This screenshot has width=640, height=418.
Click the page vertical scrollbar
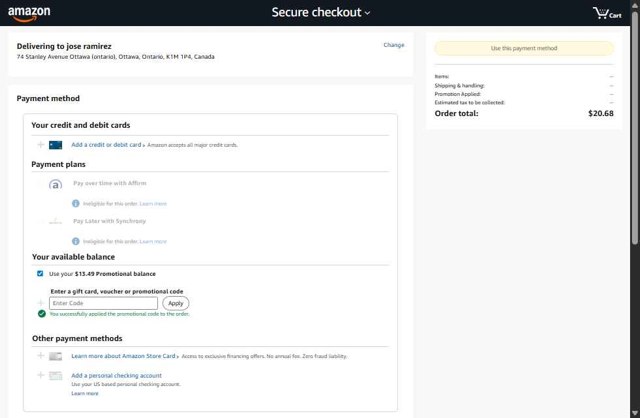635,129
